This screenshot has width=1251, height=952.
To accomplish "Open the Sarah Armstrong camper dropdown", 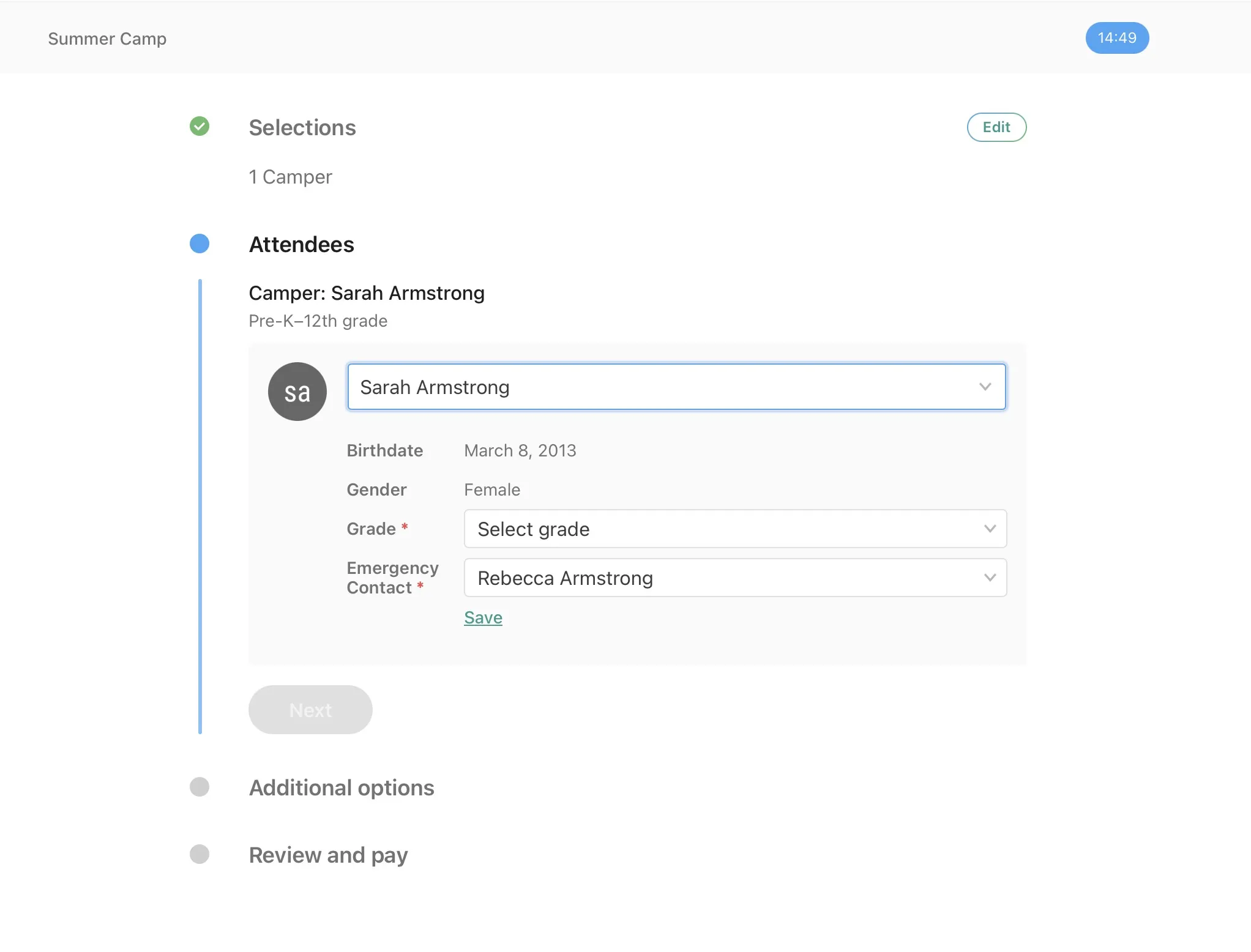I will [673, 387].
